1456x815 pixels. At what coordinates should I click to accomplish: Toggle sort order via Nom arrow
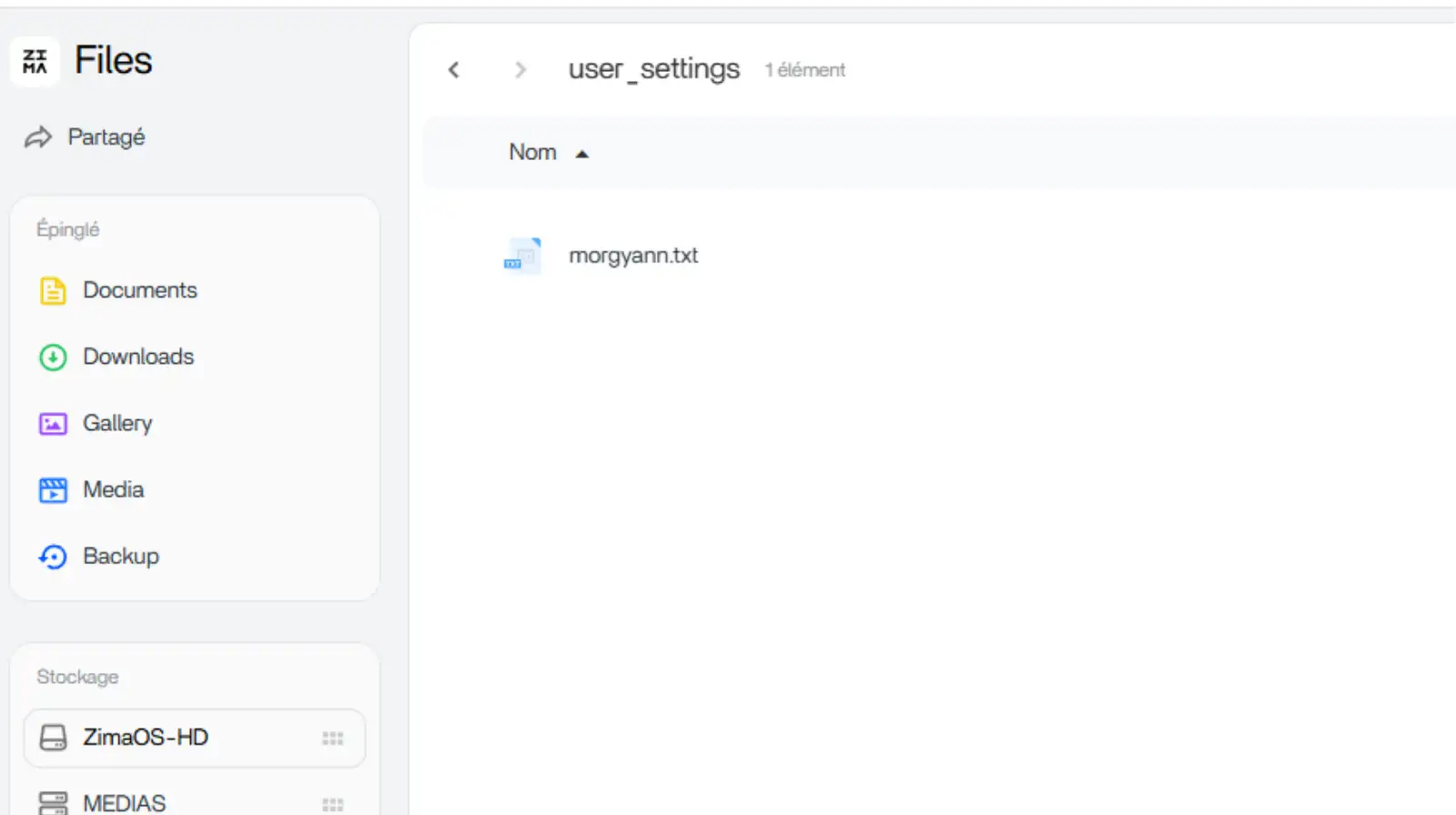(x=582, y=154)
